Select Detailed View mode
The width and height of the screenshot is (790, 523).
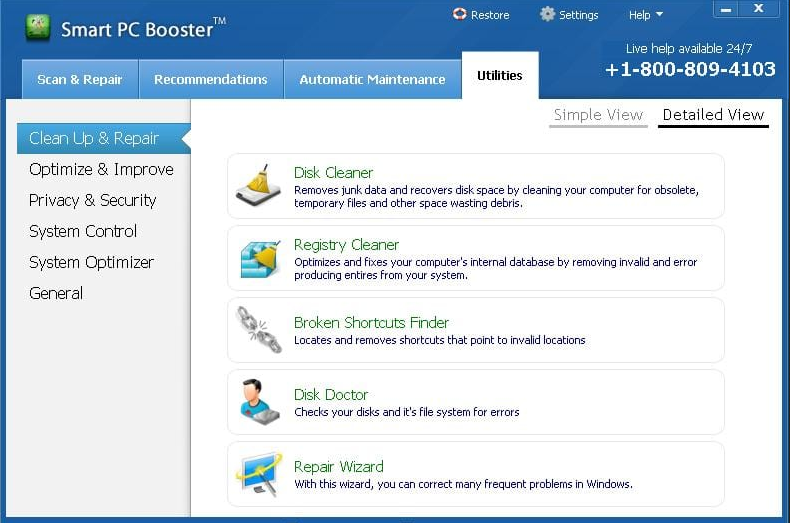coord(713,115)
